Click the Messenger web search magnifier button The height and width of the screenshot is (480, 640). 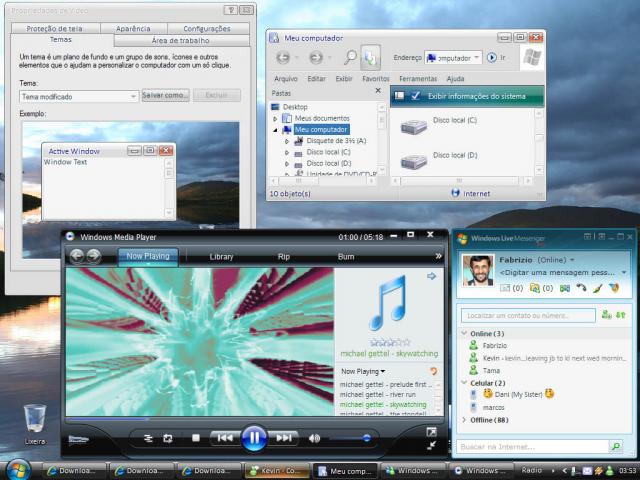coord(616,447)
